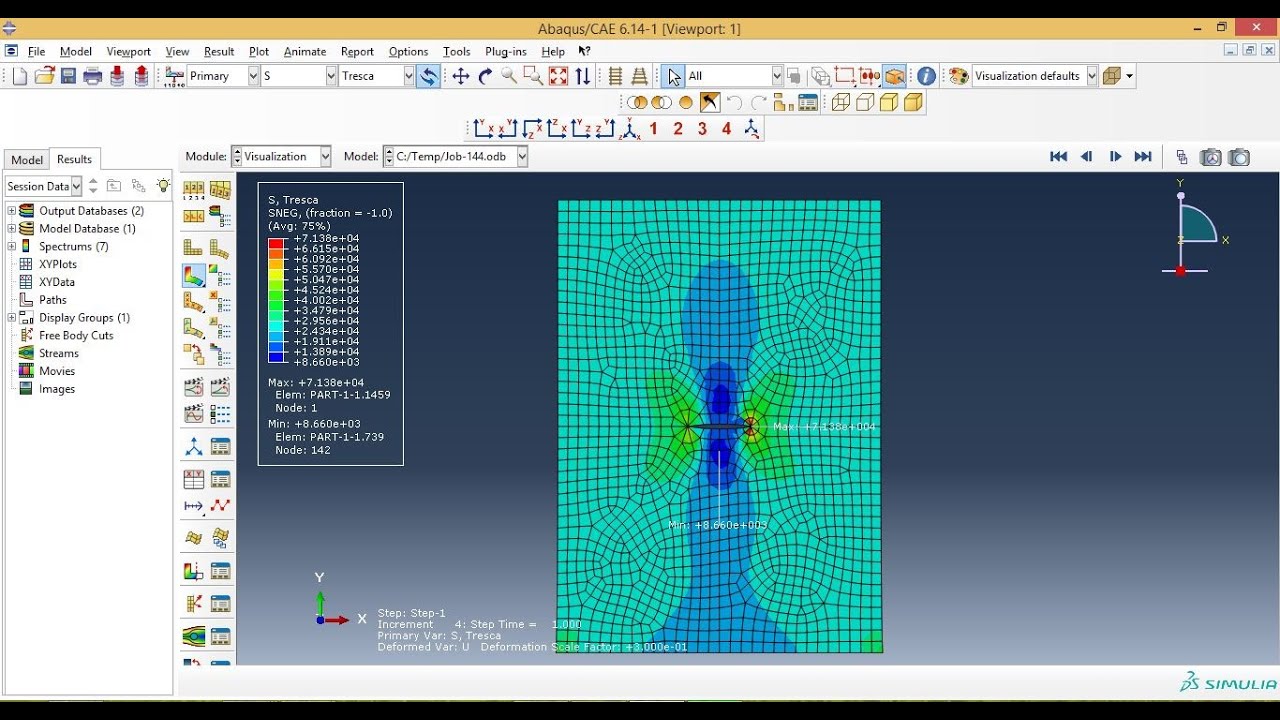Expand the Spectrums tree node
1280x720 pixels.
point(12,247)
